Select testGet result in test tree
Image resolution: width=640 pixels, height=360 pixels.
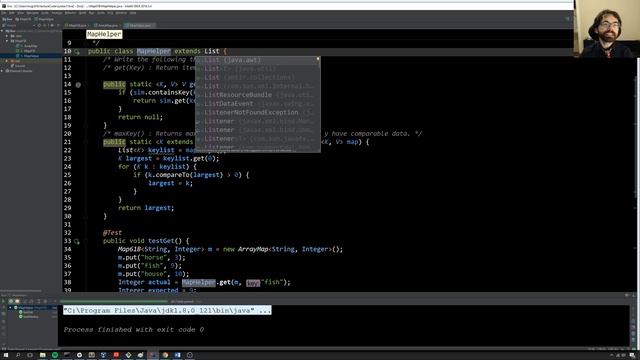click(28, 312)
